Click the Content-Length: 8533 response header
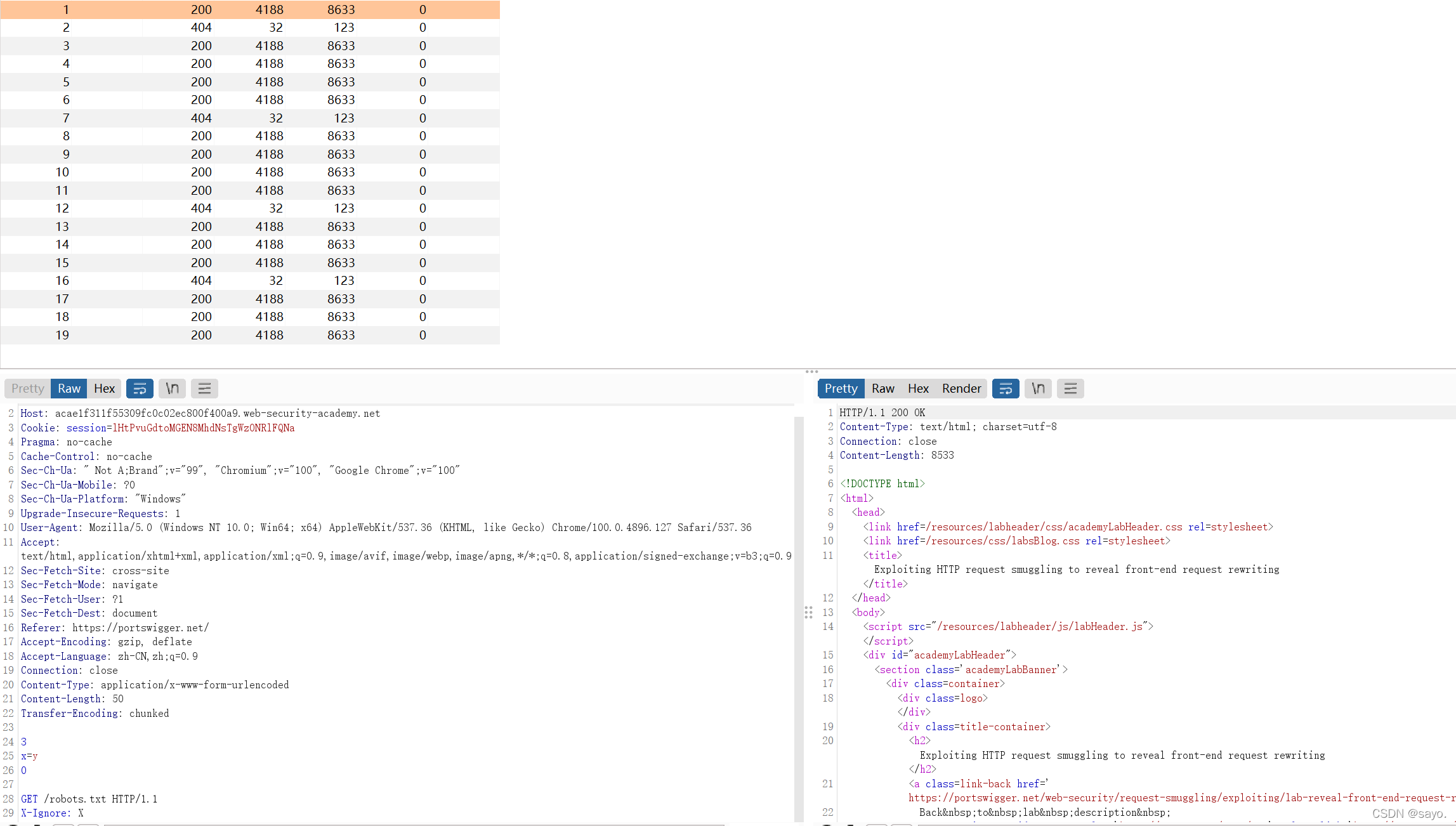 coord(897,455)
